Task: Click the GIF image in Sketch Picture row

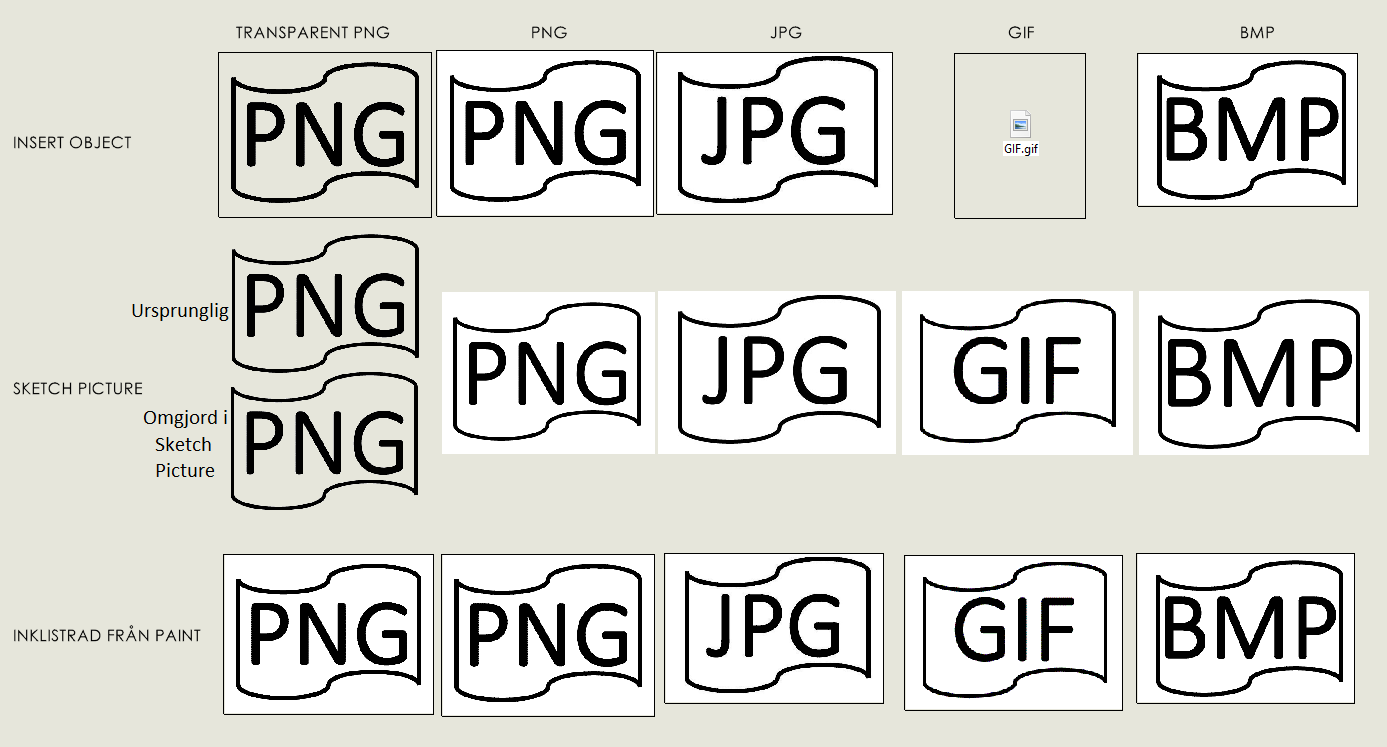Action: (x=1017, y=373)
